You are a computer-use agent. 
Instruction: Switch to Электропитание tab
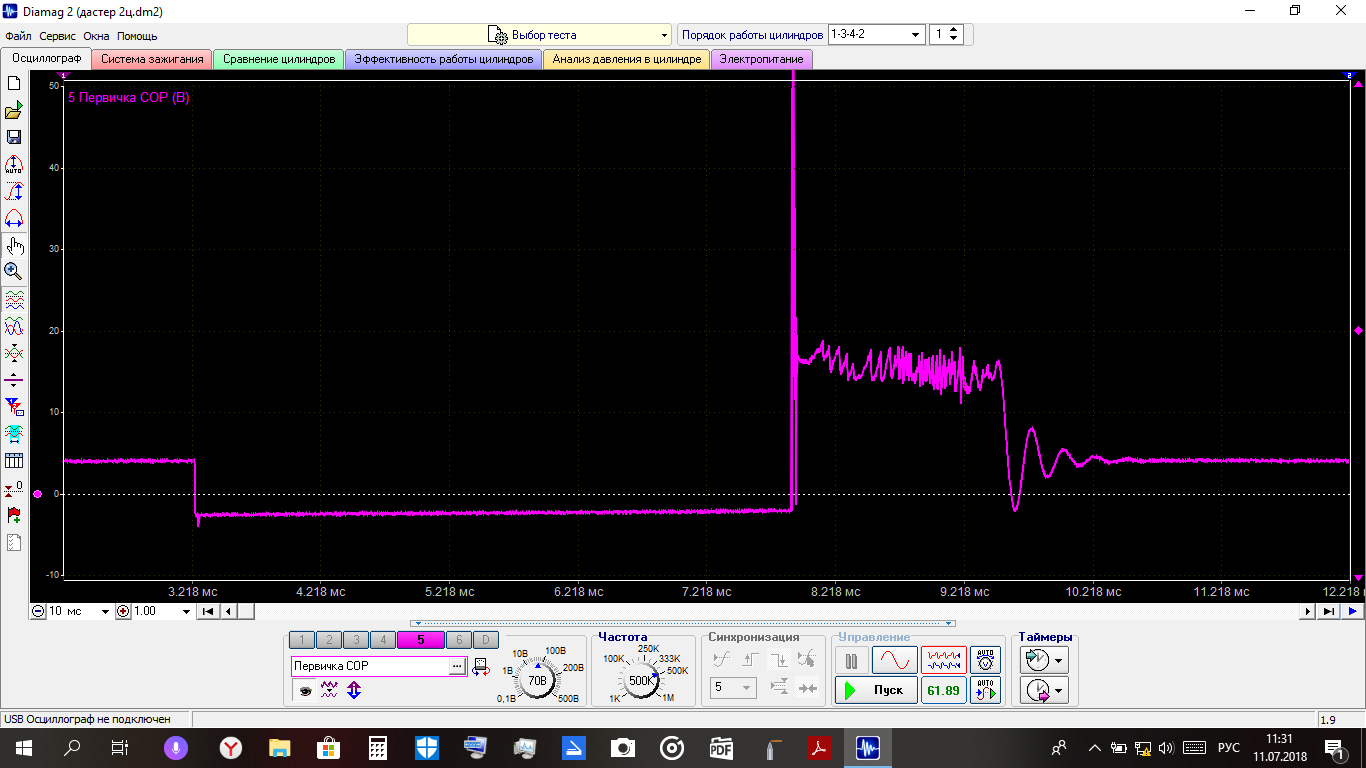tap(762, 59)
